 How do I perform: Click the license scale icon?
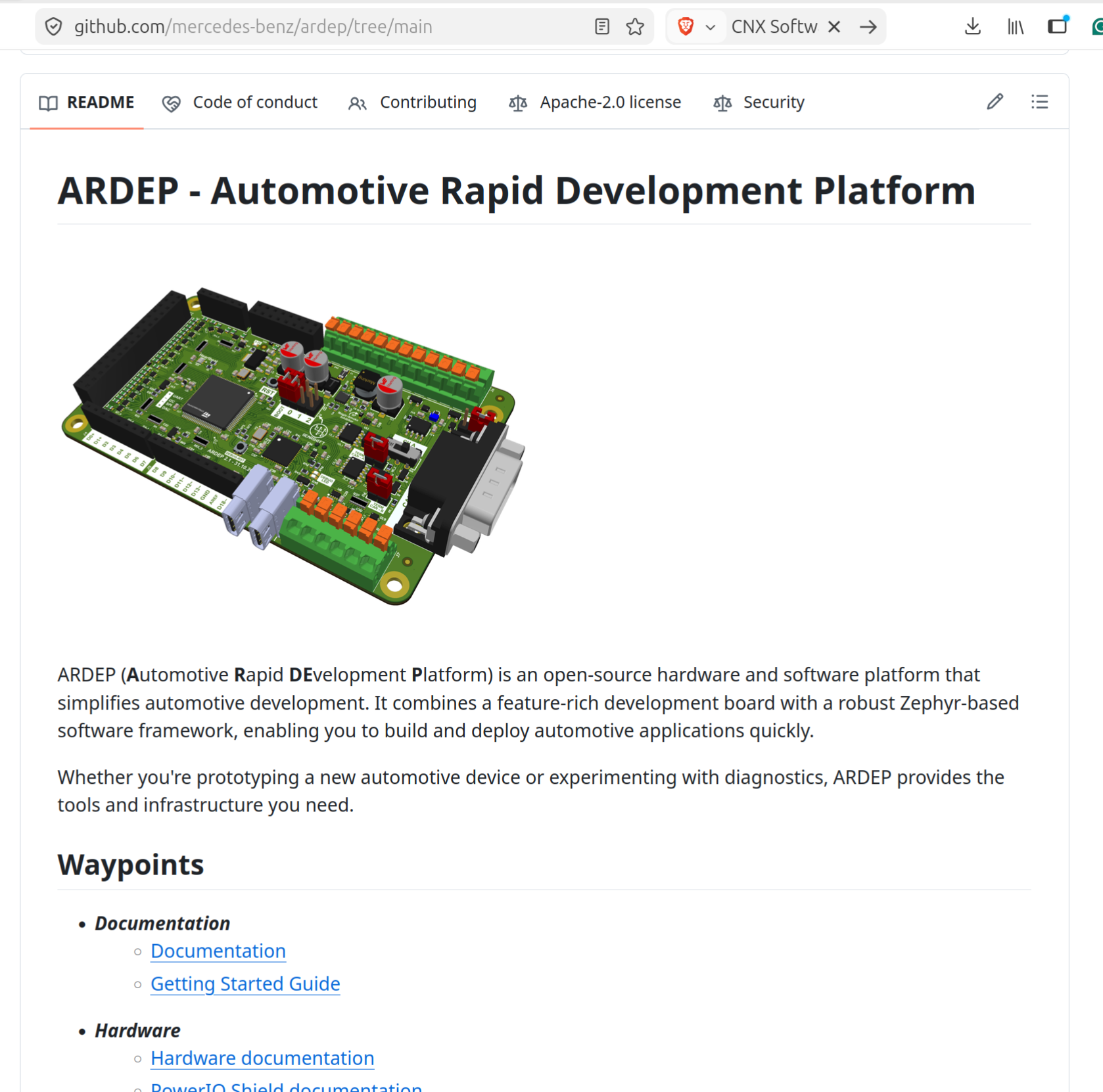tap(518, 103)
